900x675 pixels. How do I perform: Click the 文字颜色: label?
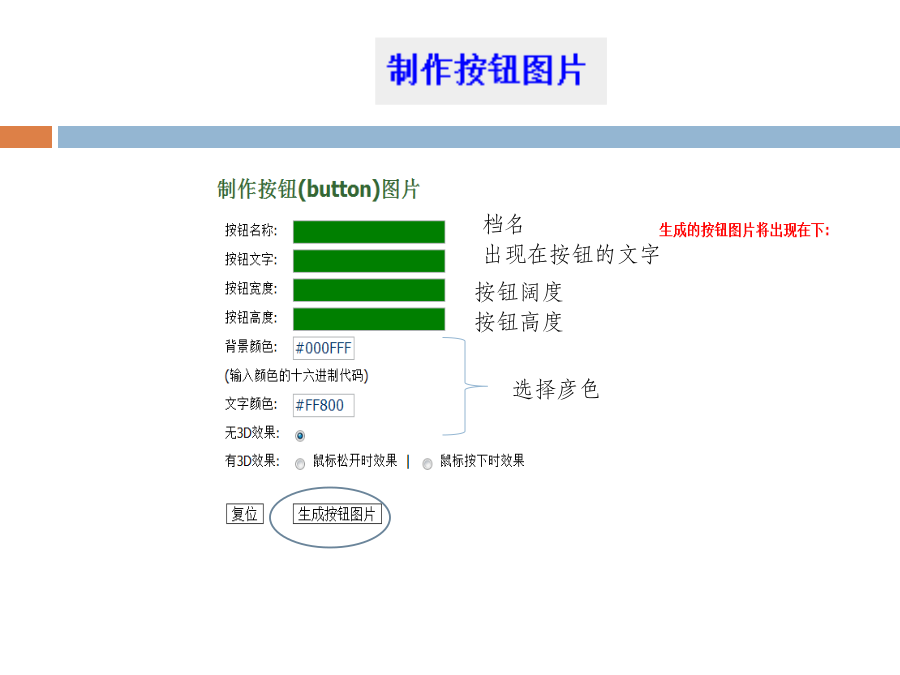pos(251,404)
